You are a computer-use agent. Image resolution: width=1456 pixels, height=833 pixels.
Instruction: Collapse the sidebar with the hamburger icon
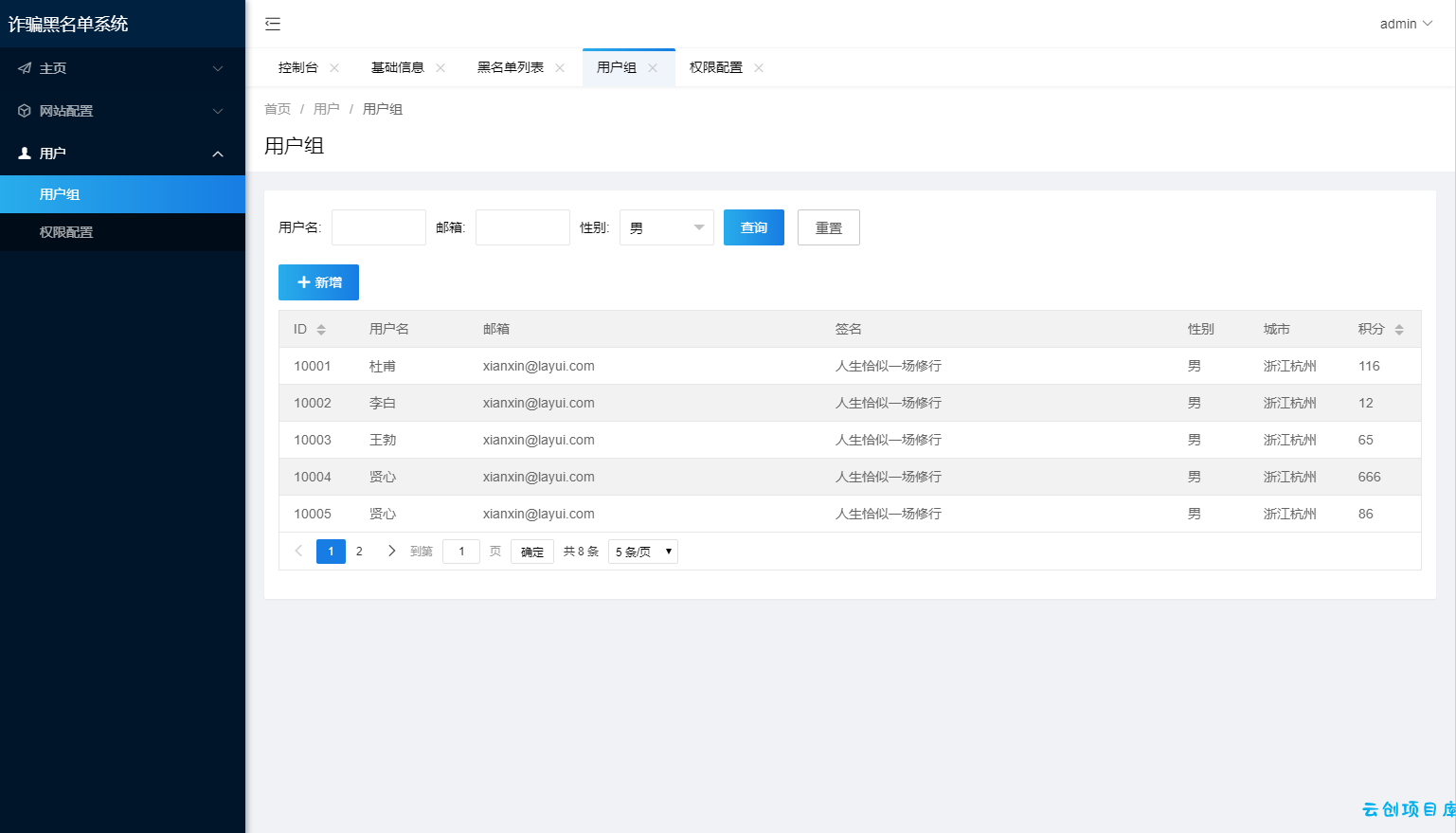point(273,24)
